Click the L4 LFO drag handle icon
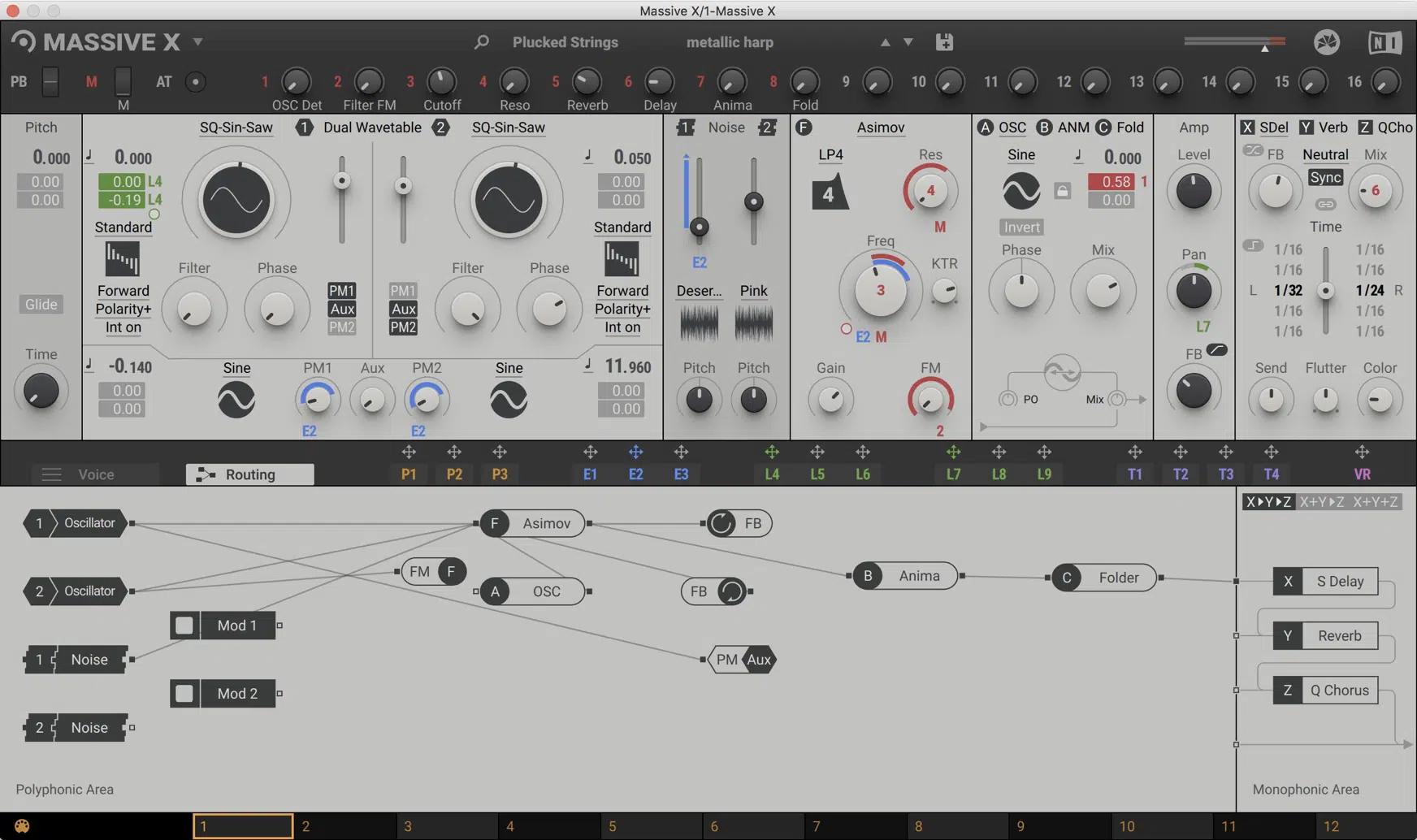The width and height of the screenshot is (1417, 840). coord(772,452)
